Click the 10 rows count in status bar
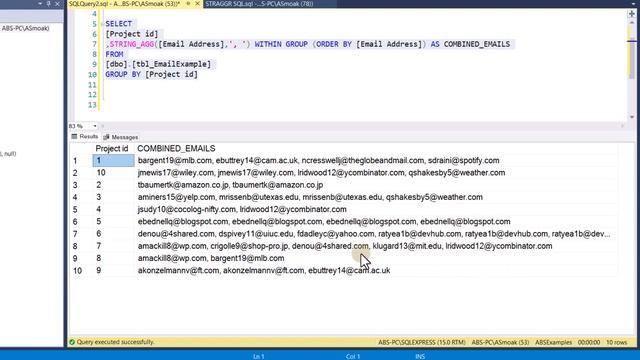 616,342
